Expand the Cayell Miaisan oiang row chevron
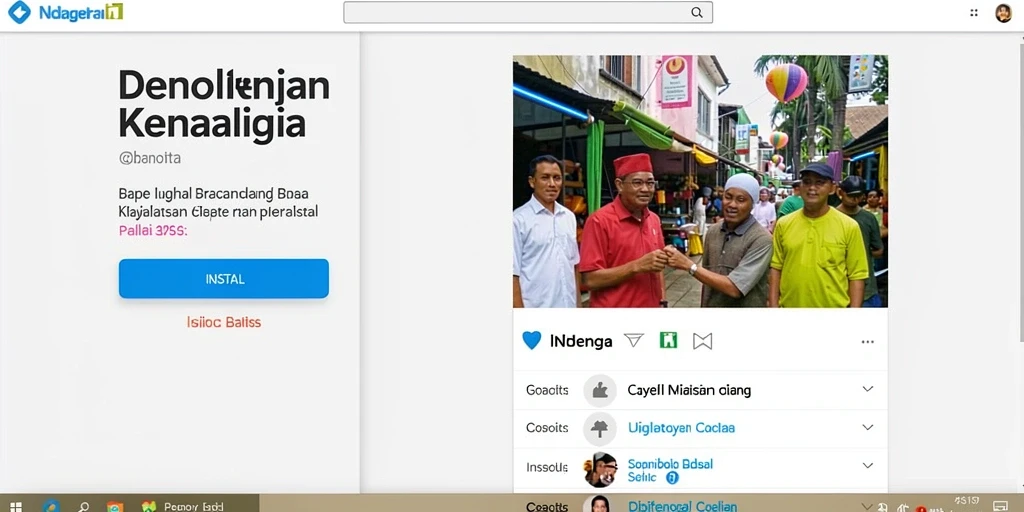 [x=867, y=389]
